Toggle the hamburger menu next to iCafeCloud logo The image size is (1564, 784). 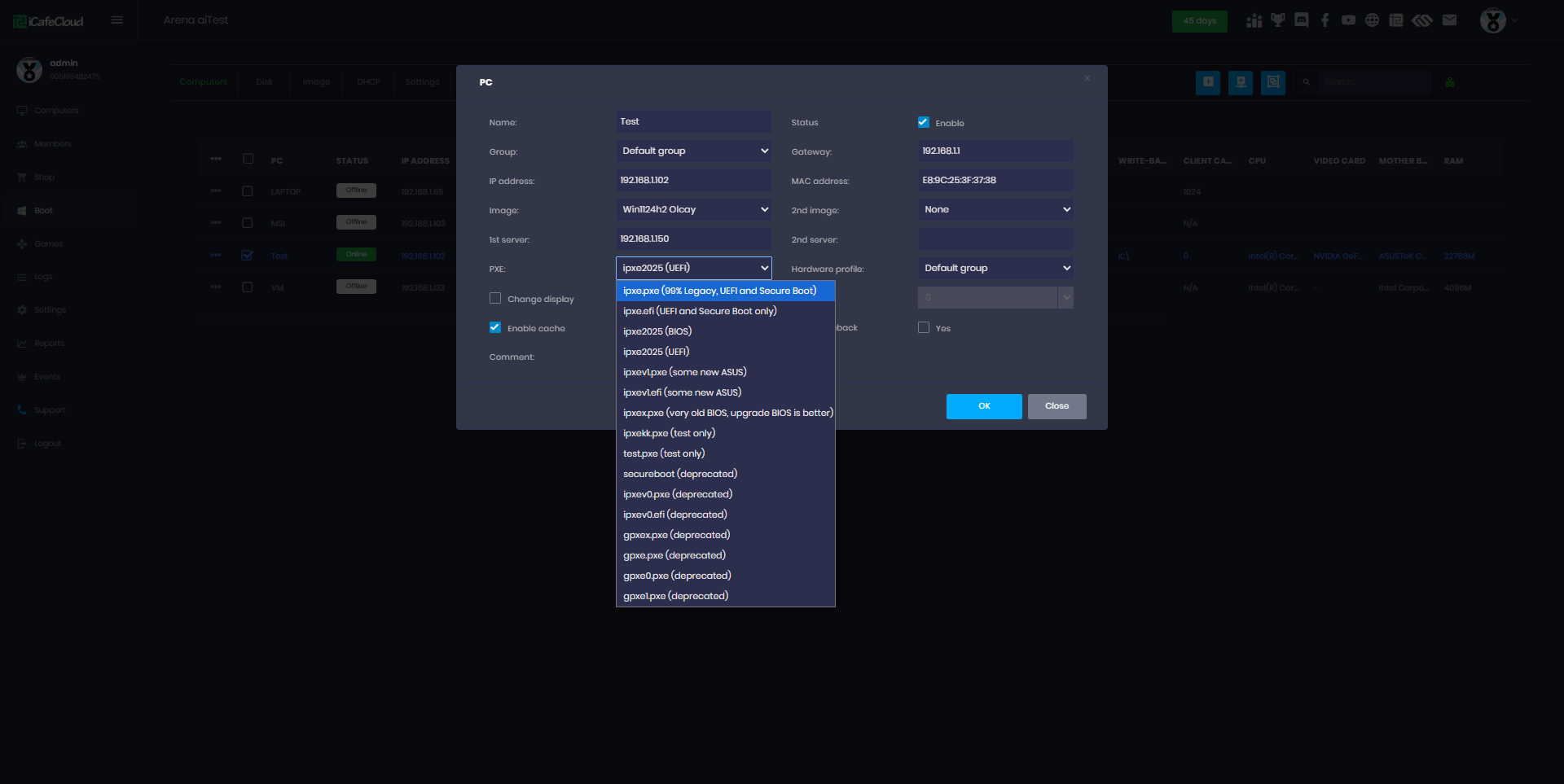pyautogui.click(x=117, y=20)
